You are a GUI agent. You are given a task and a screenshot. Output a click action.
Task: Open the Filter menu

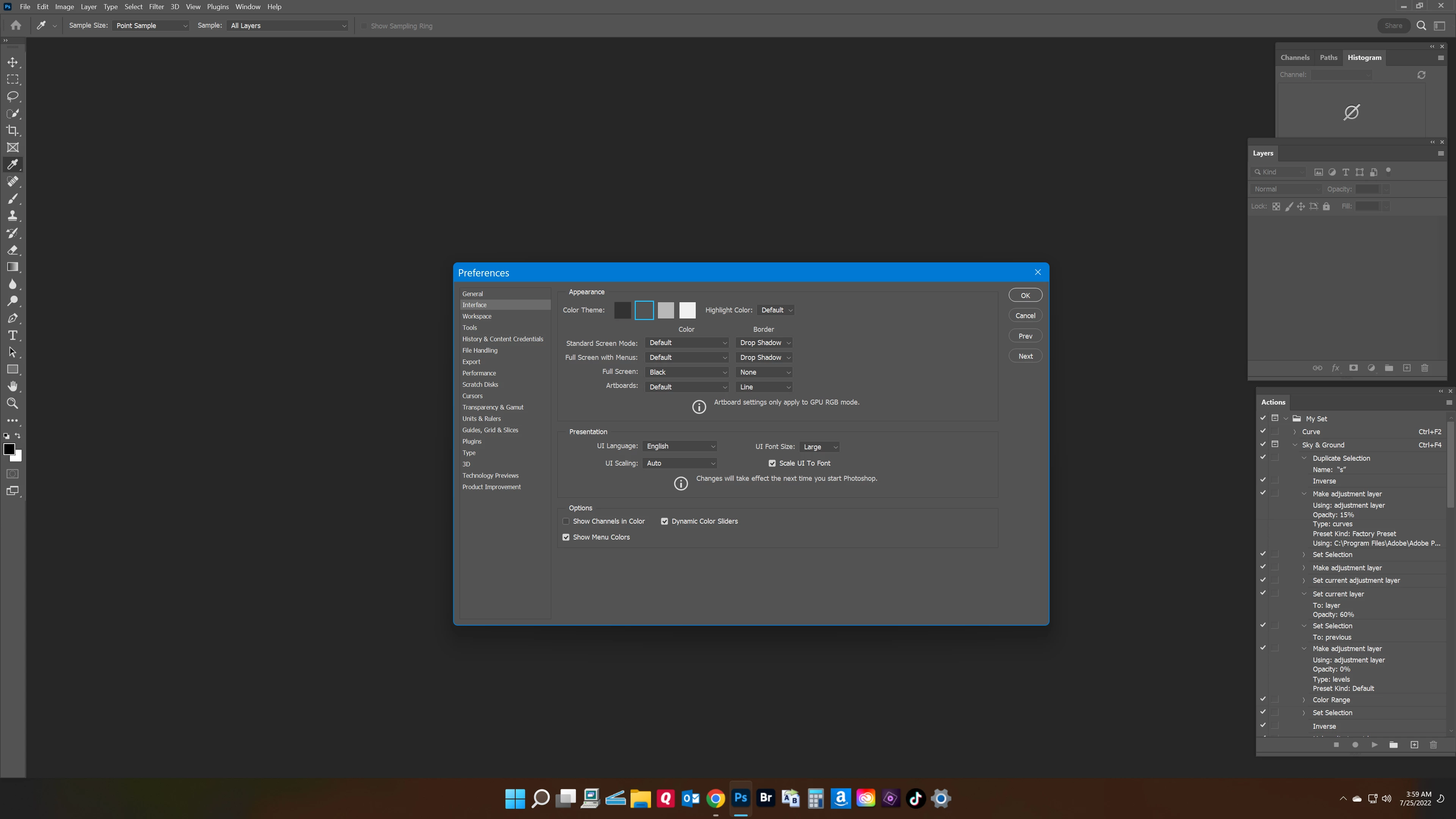pyautogui.click(x=156, y=7)
